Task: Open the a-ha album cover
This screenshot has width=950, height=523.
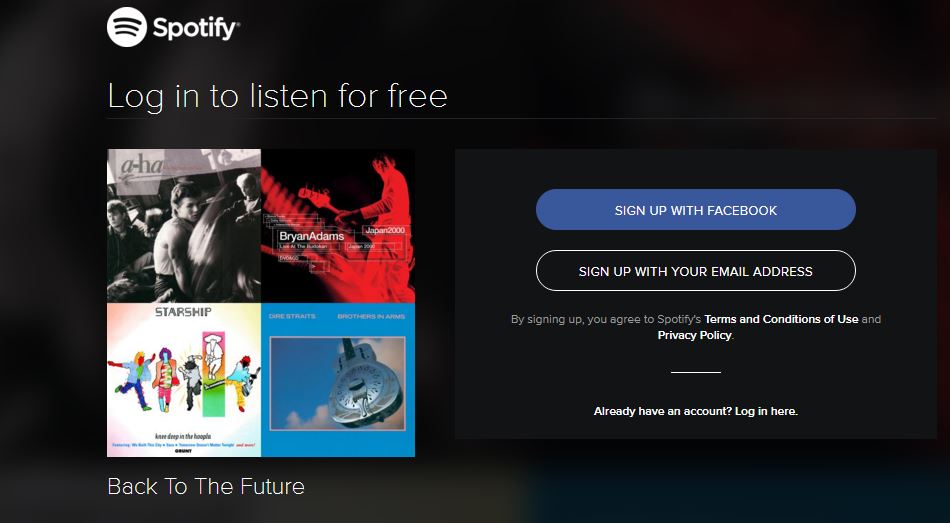Action: coord(184,226)
